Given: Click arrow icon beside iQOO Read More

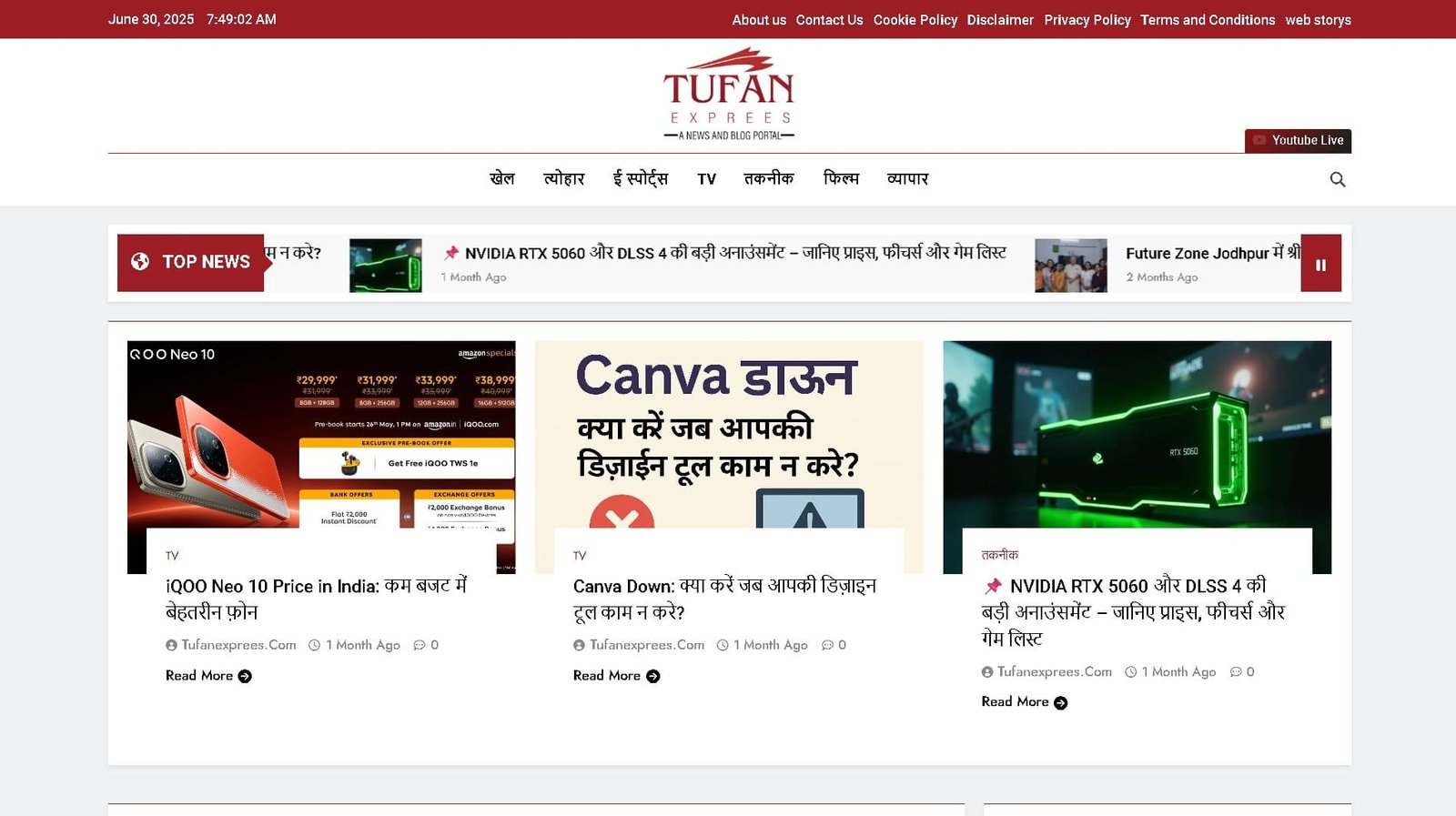Looking at the screenshot, I should click(x=245, y=676).
